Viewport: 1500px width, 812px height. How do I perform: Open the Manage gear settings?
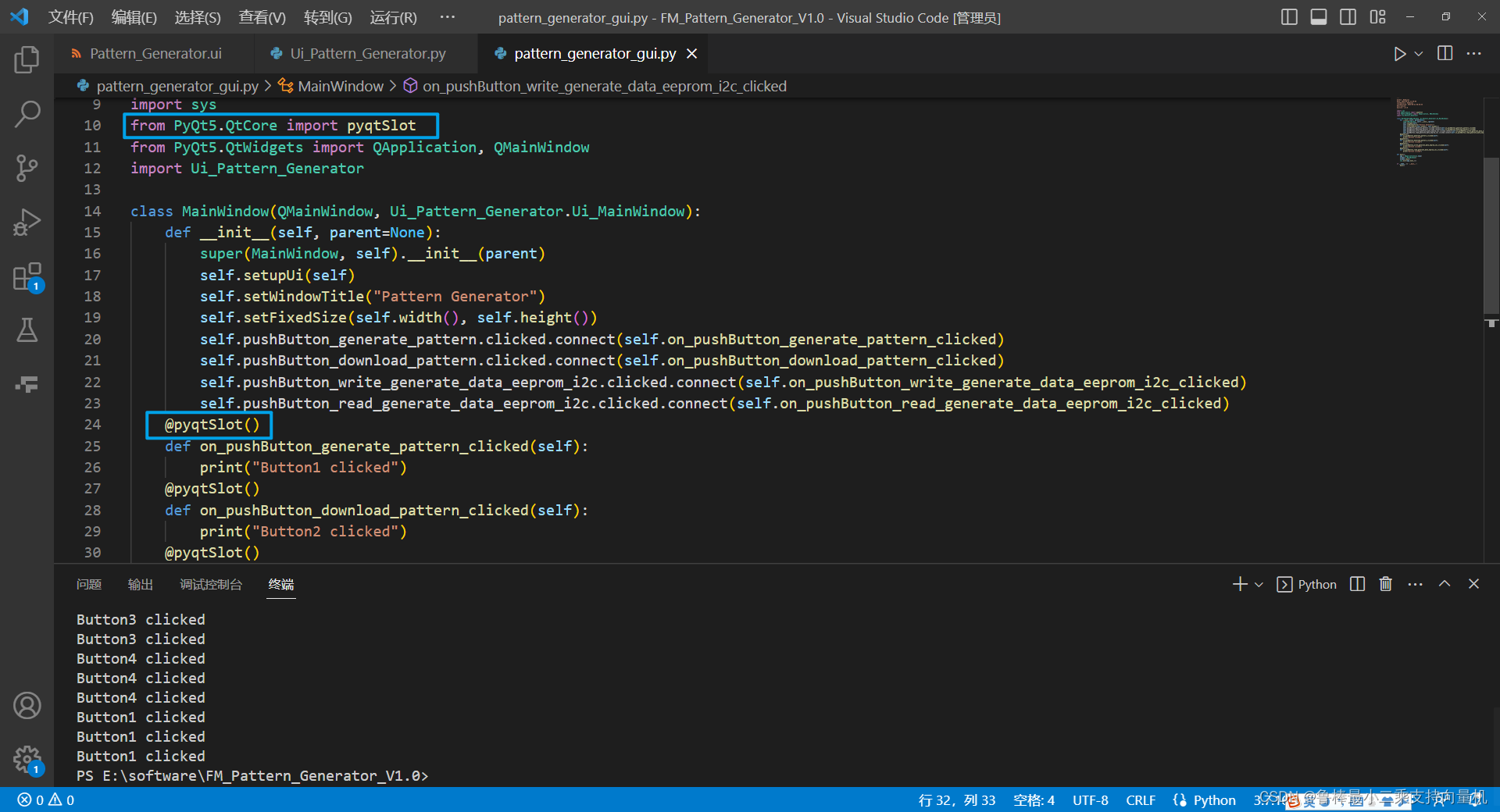click(x=27, y=759)
